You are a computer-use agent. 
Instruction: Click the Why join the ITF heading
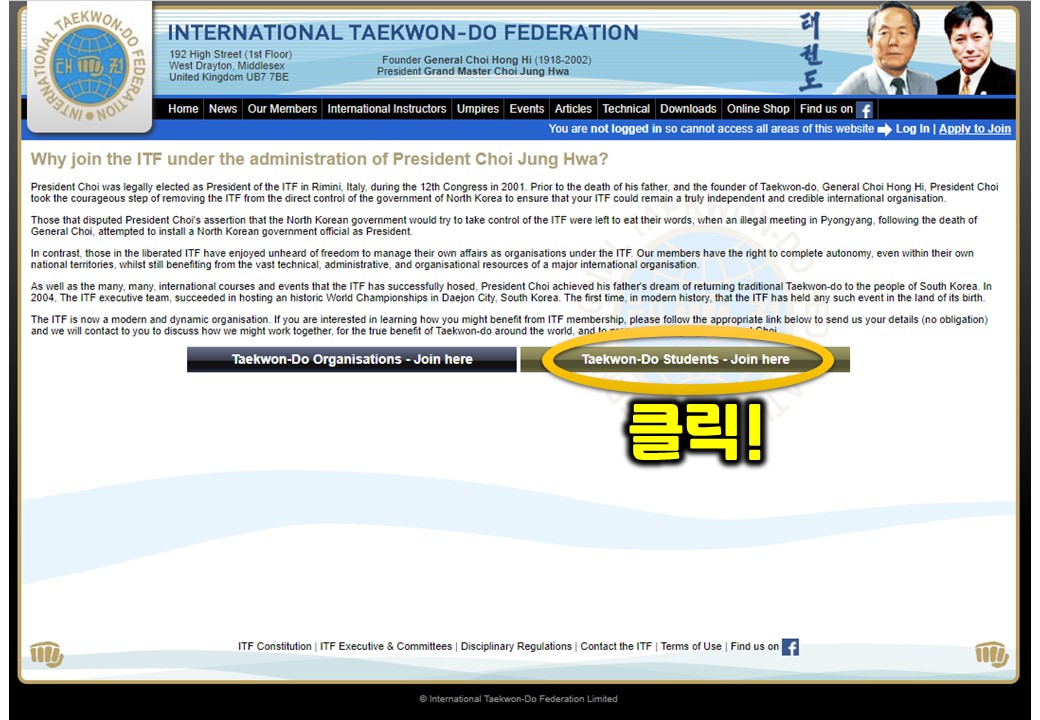click(x=319, y=159)
